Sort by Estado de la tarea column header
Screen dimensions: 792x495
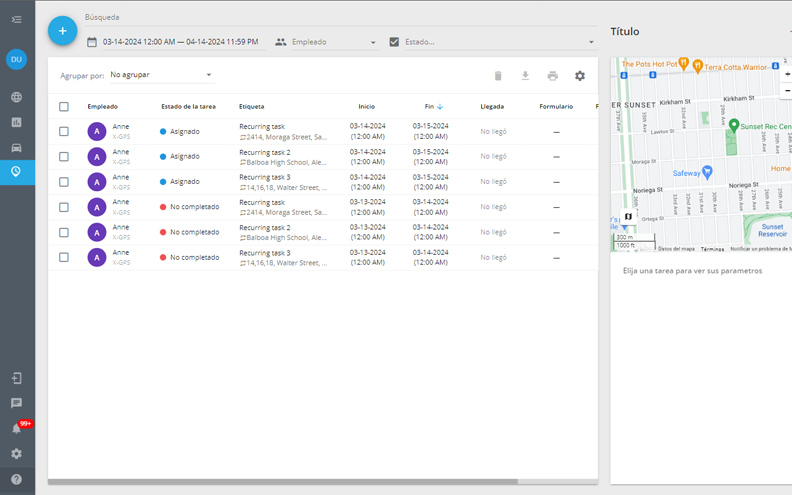click(188, 106)
